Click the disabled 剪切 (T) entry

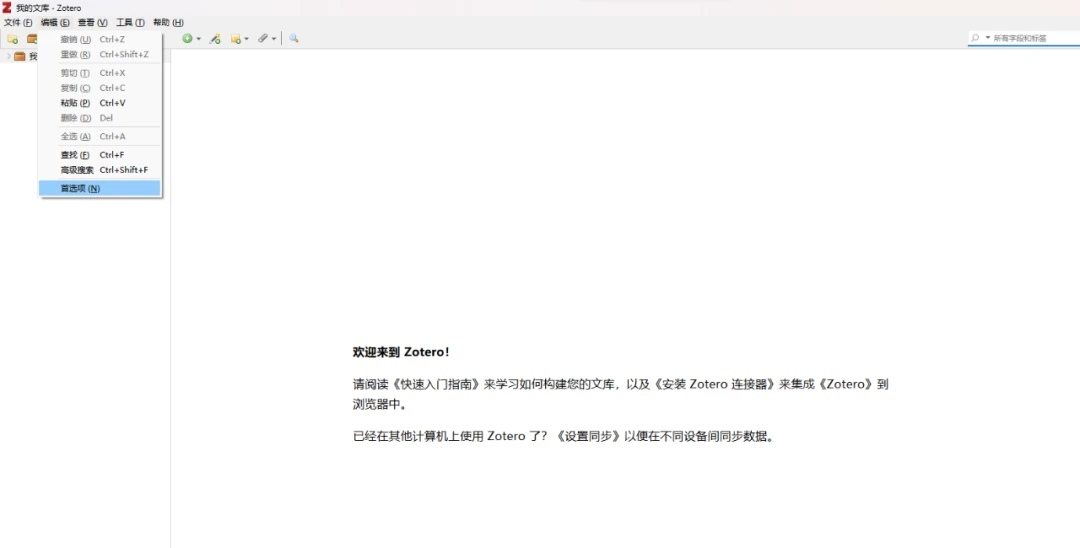point(100,73)
